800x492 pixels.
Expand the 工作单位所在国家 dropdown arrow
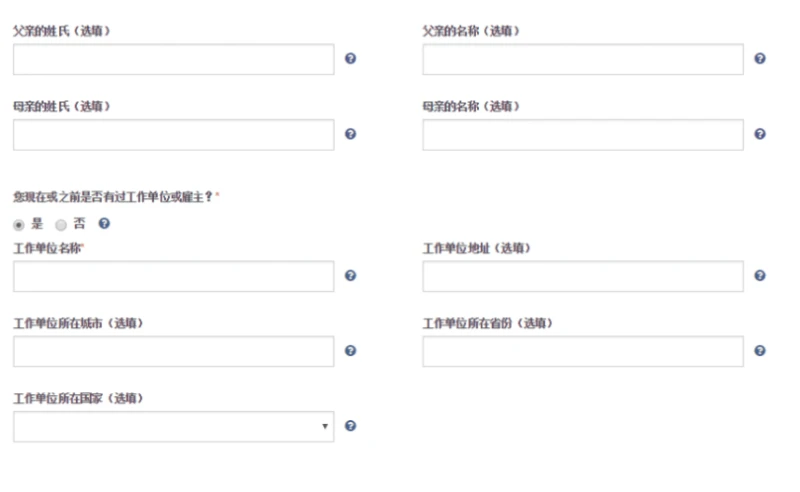[x=324, y=426]
